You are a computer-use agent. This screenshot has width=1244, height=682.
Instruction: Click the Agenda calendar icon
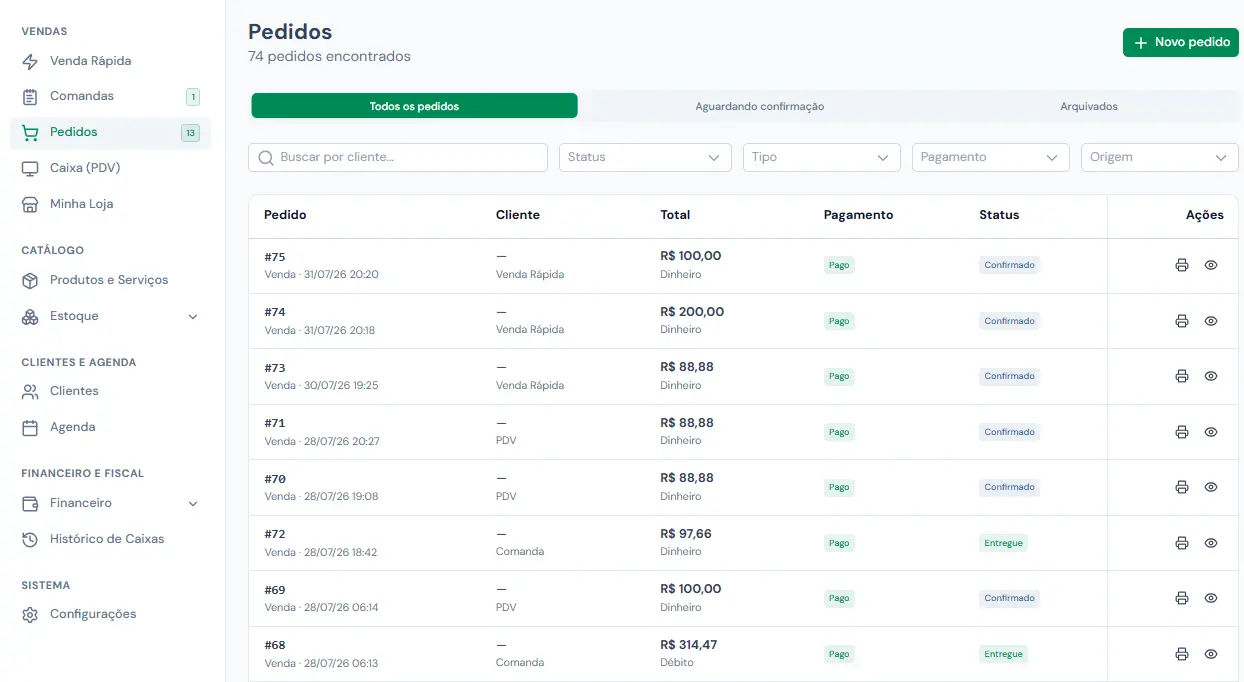[x=30, y=427]
